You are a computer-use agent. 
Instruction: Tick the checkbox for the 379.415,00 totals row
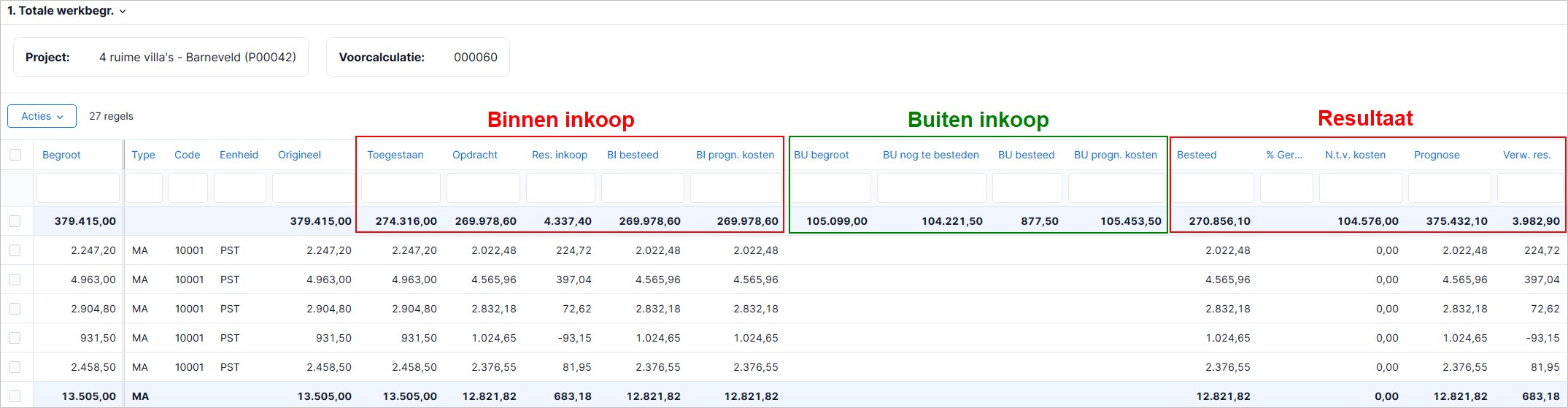15,221
